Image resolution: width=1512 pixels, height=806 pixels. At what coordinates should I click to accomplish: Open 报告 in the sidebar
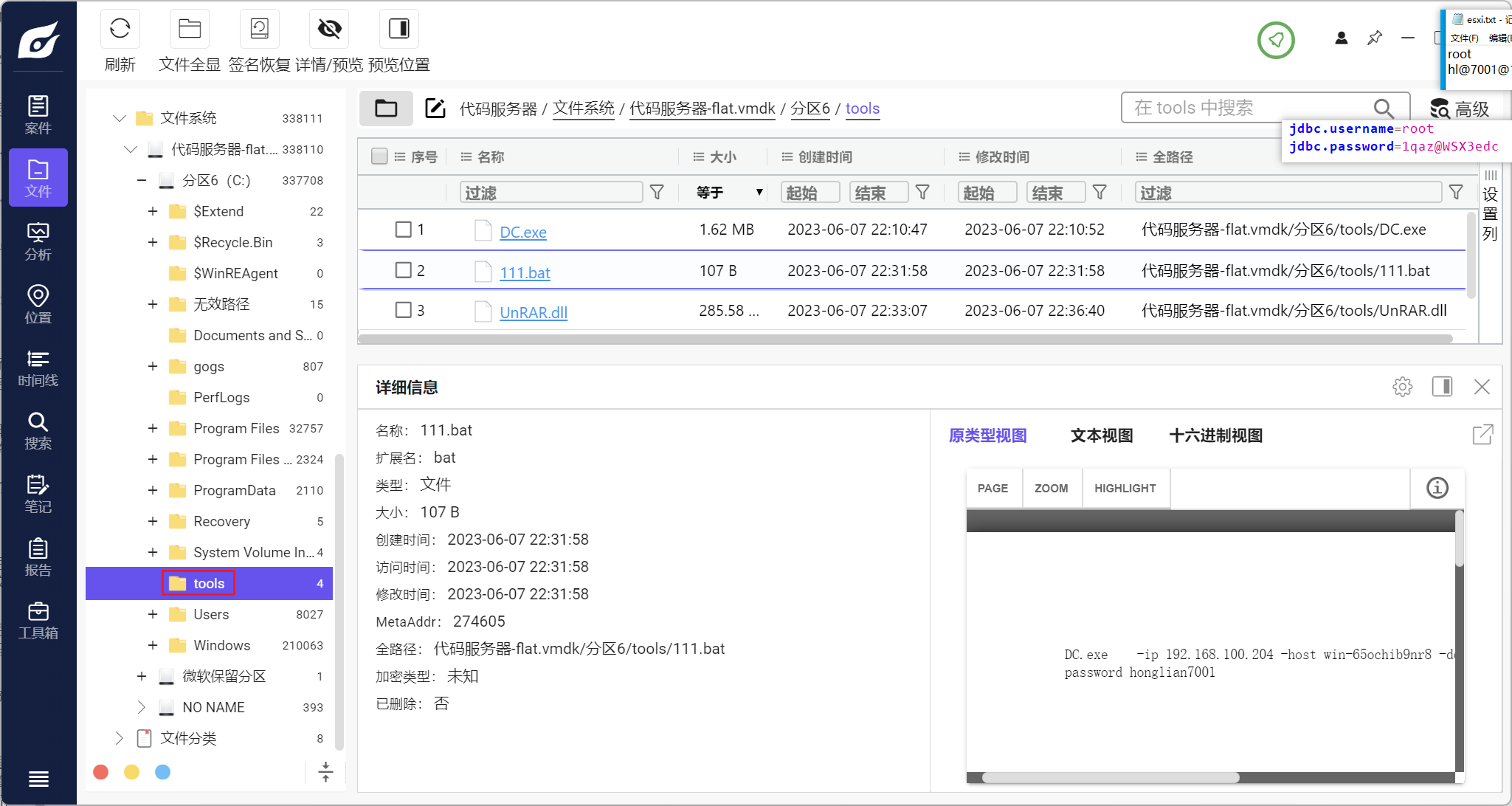[38, 557]
